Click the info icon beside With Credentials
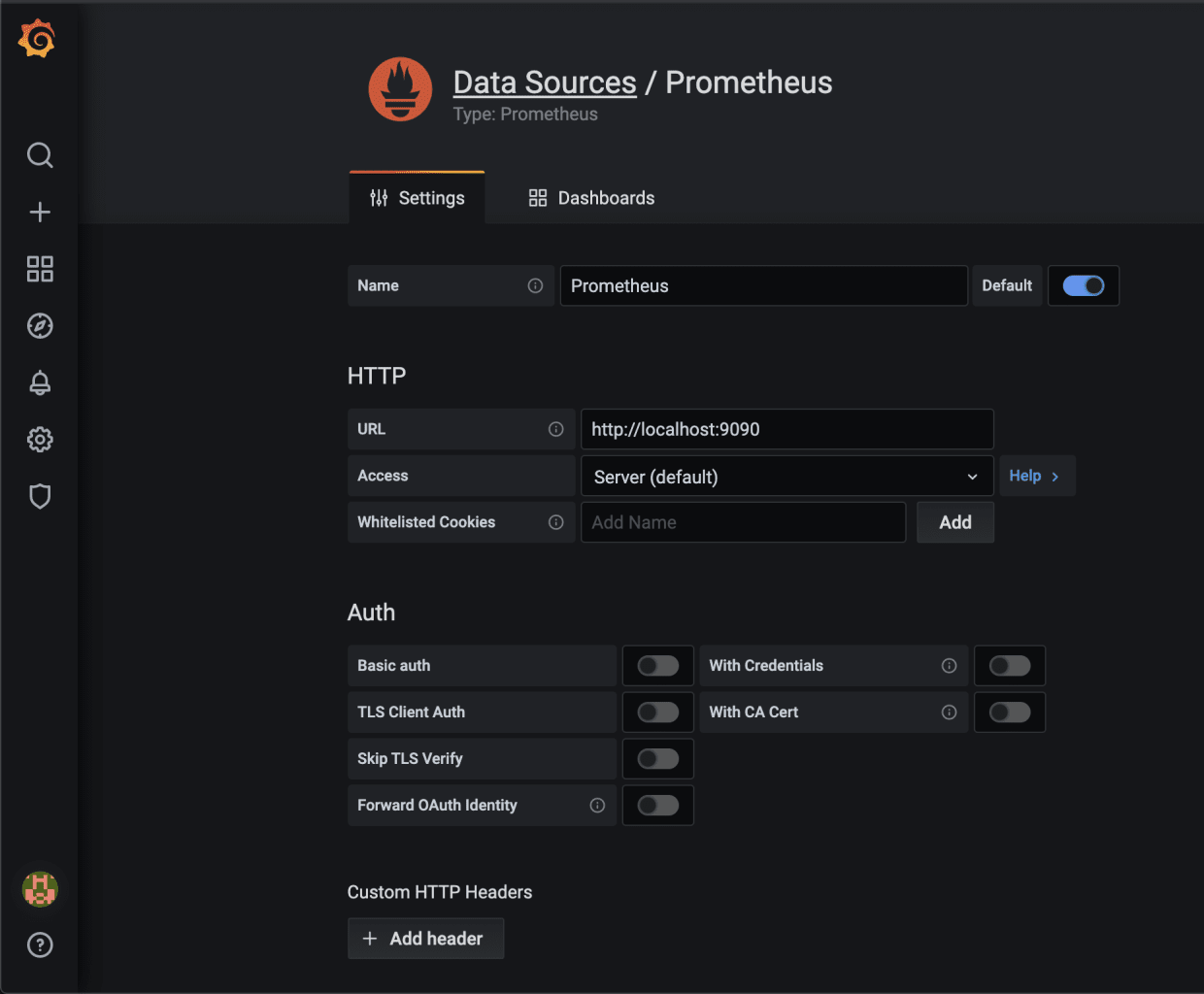Viewport: 1204px width, 994px height. point(950,666)
